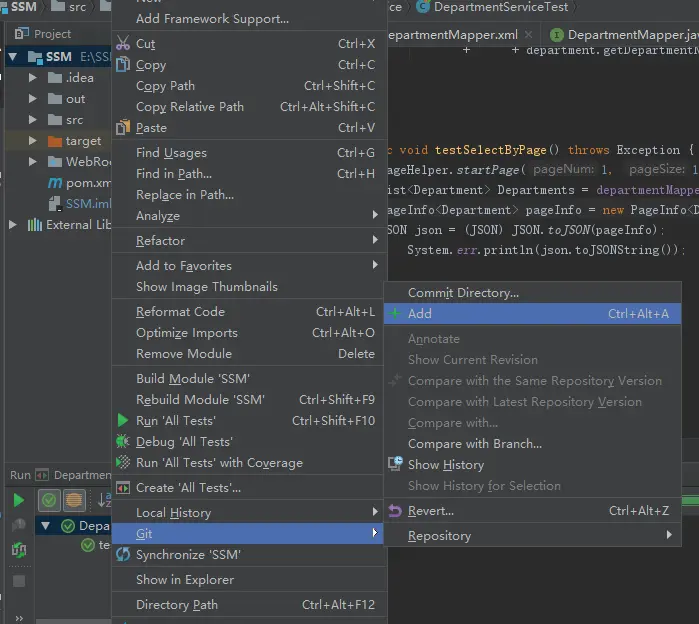Click the sort alphabetically icon in Run panel

pyautogui.click(x=104, y=500)
